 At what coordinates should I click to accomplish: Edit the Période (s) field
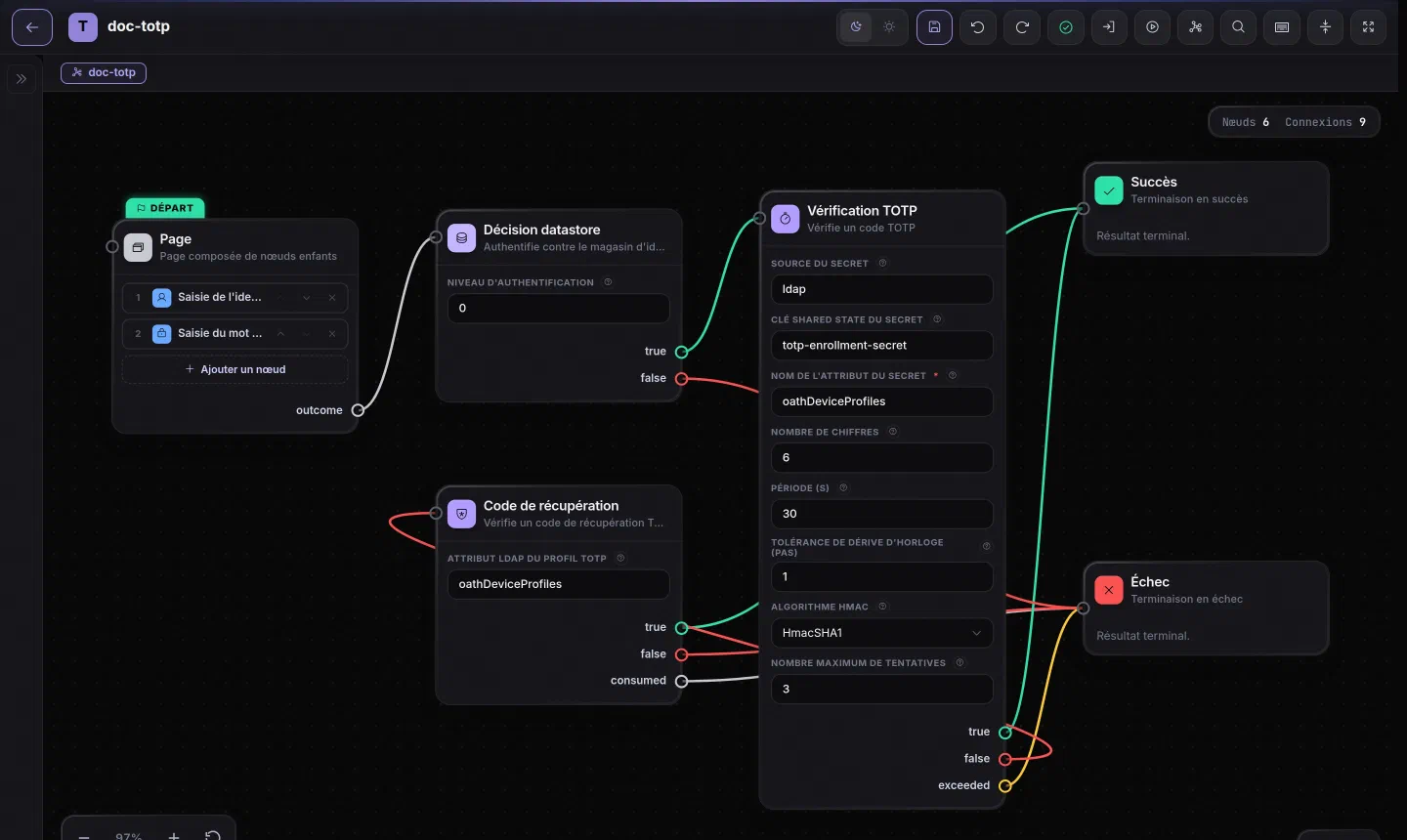pyautogui.click(x=881, y=514)
